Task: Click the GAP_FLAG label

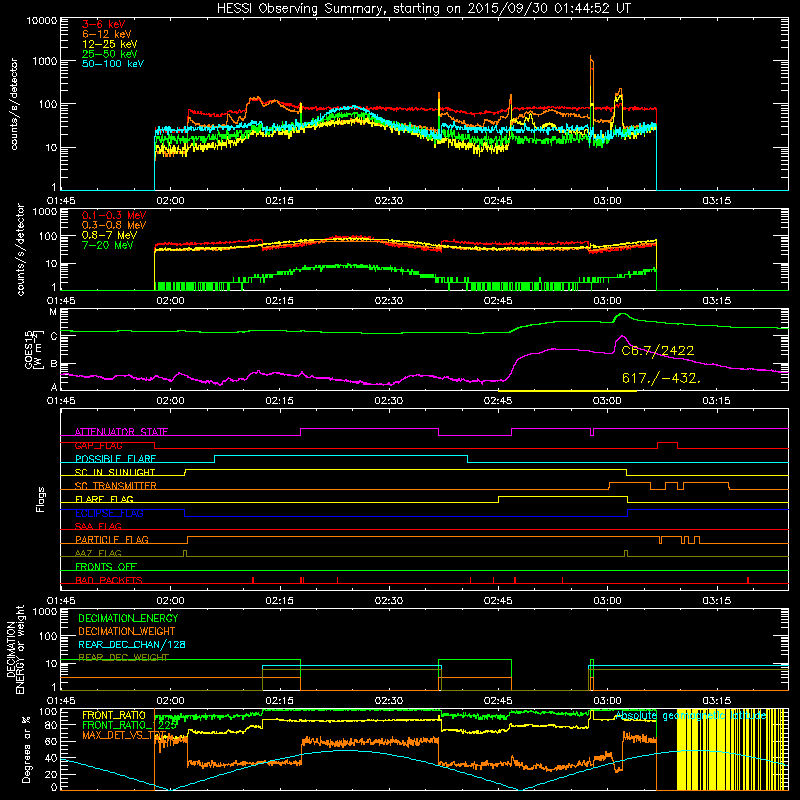Action: tap(98, 445)
